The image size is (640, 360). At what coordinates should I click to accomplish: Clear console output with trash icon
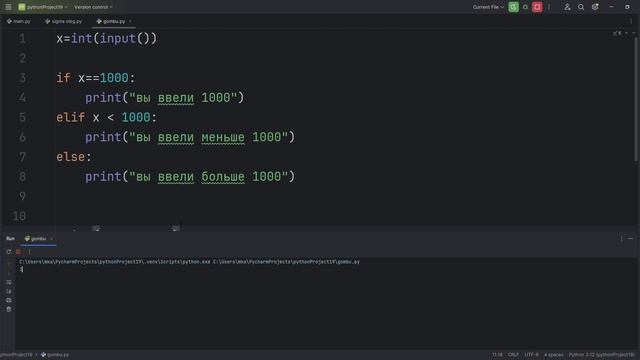(x=9, y=309)
